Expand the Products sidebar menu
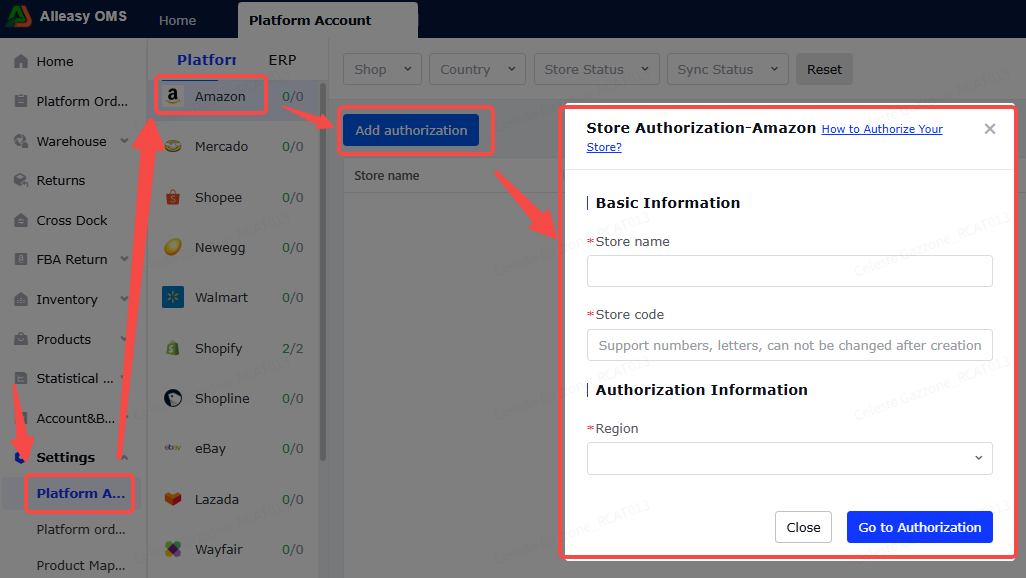The image size is (1026, 578). click(x=124, y=339)
